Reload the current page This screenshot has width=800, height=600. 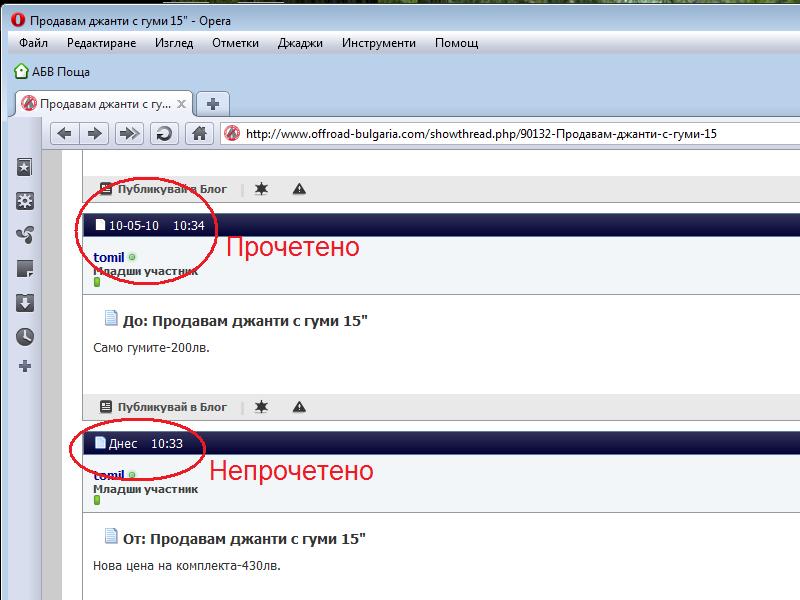[x=164, y=134]
